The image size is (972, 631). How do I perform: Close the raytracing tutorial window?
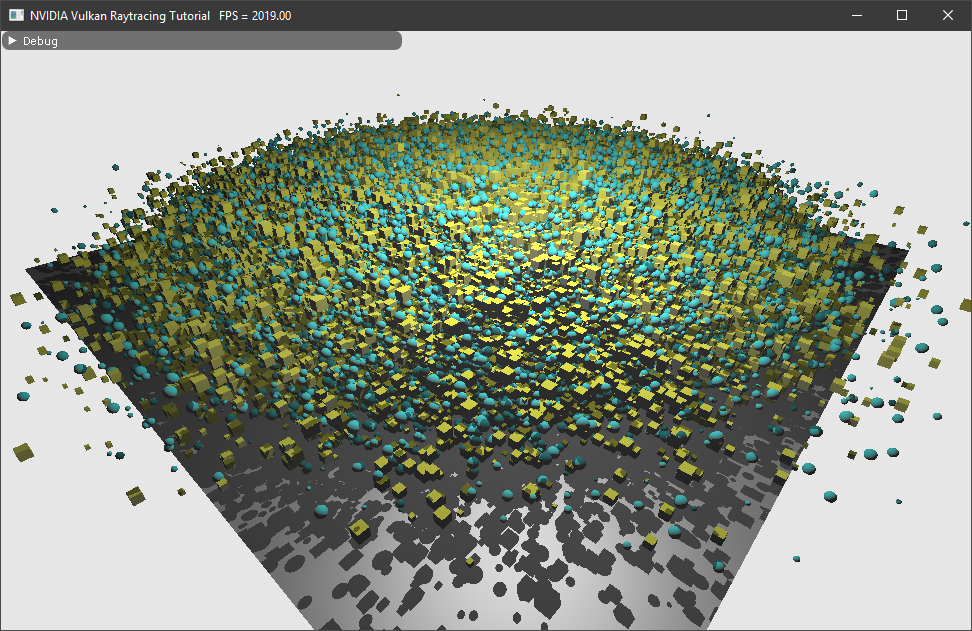[948, 15]
